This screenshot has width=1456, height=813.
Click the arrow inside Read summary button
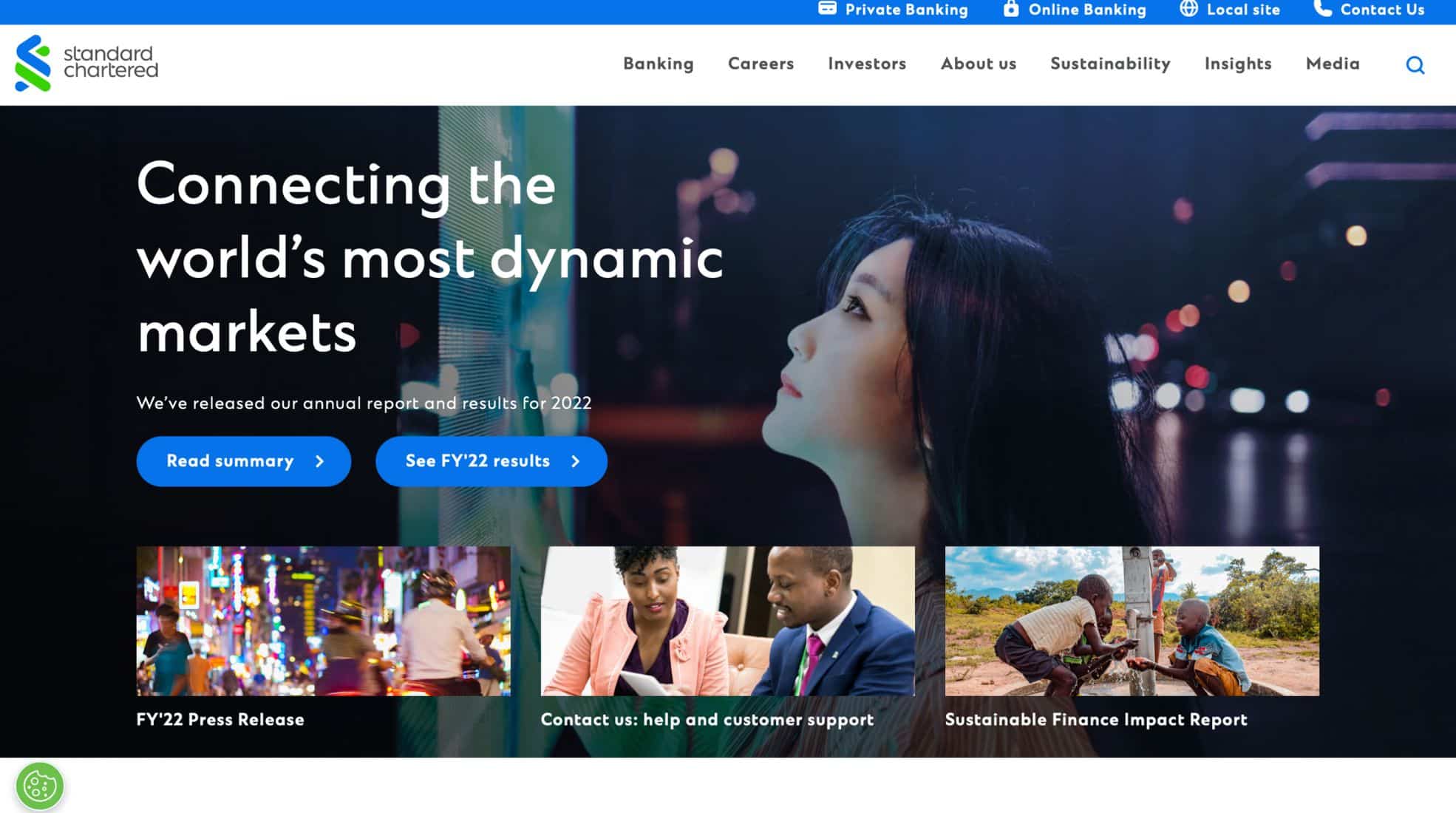tap(319, 461)
